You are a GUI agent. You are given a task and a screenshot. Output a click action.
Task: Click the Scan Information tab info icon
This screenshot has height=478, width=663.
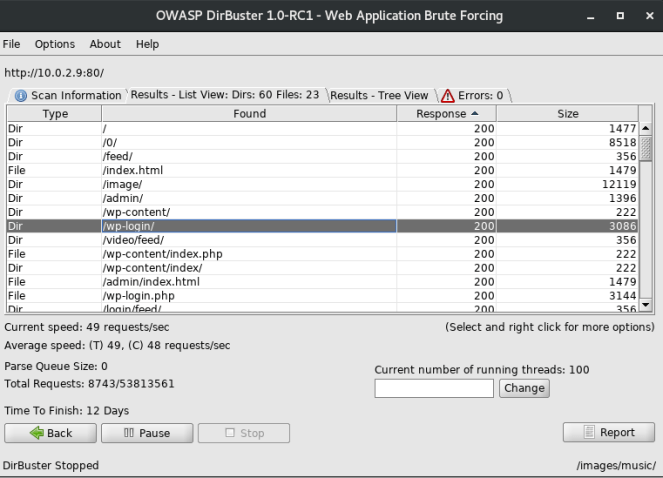click(x=21, y=96)
